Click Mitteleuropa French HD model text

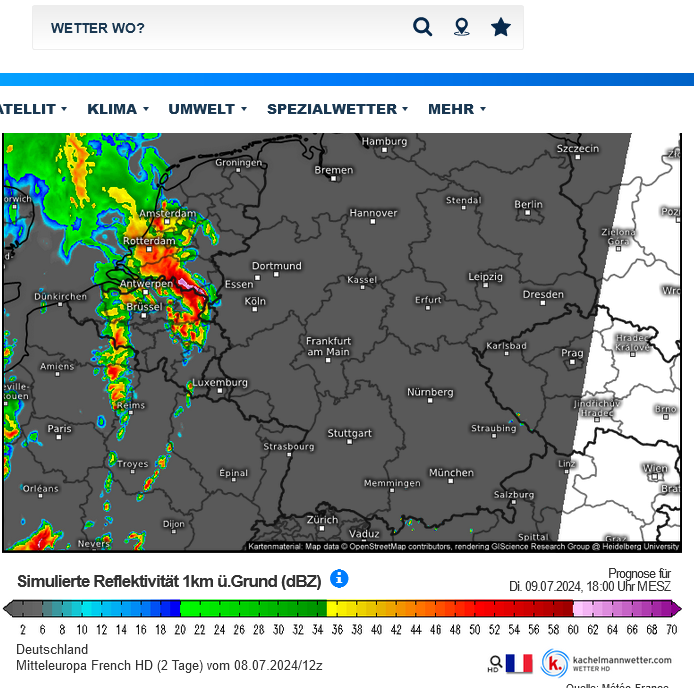pyautogui.click(x=169, y=665)
